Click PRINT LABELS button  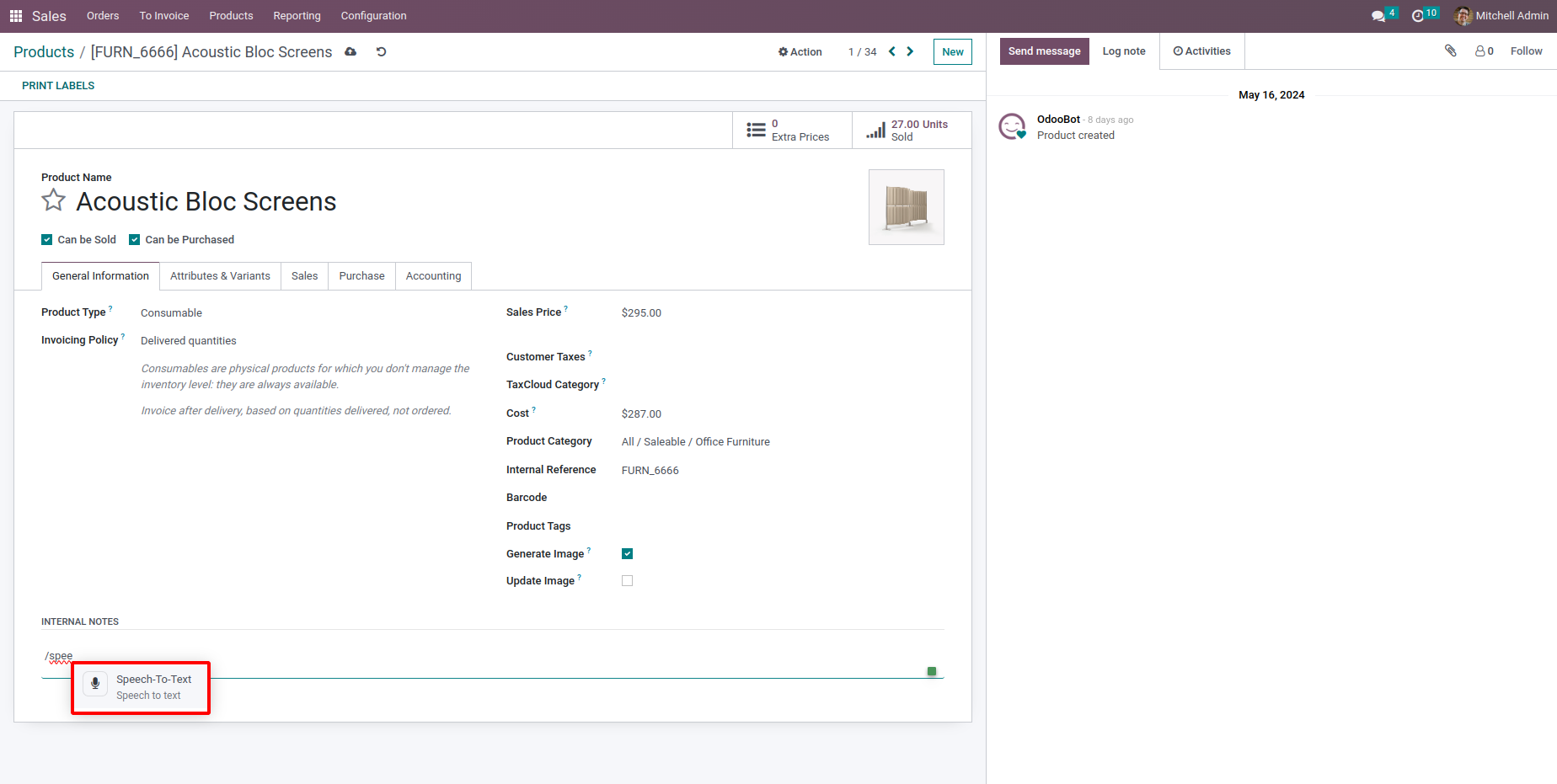click(x=58, y=86)
